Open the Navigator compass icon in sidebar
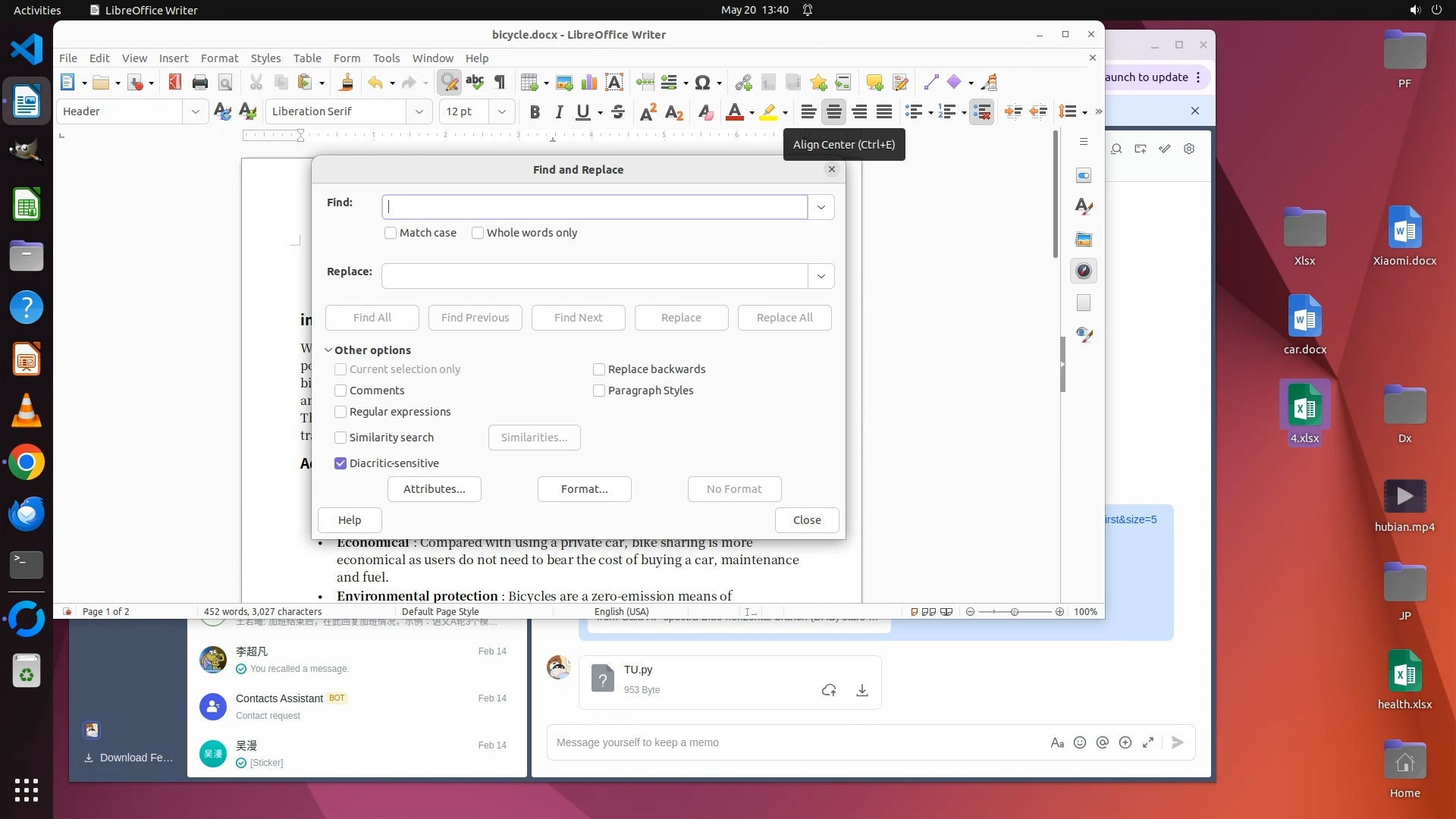 coord(1084,271)
